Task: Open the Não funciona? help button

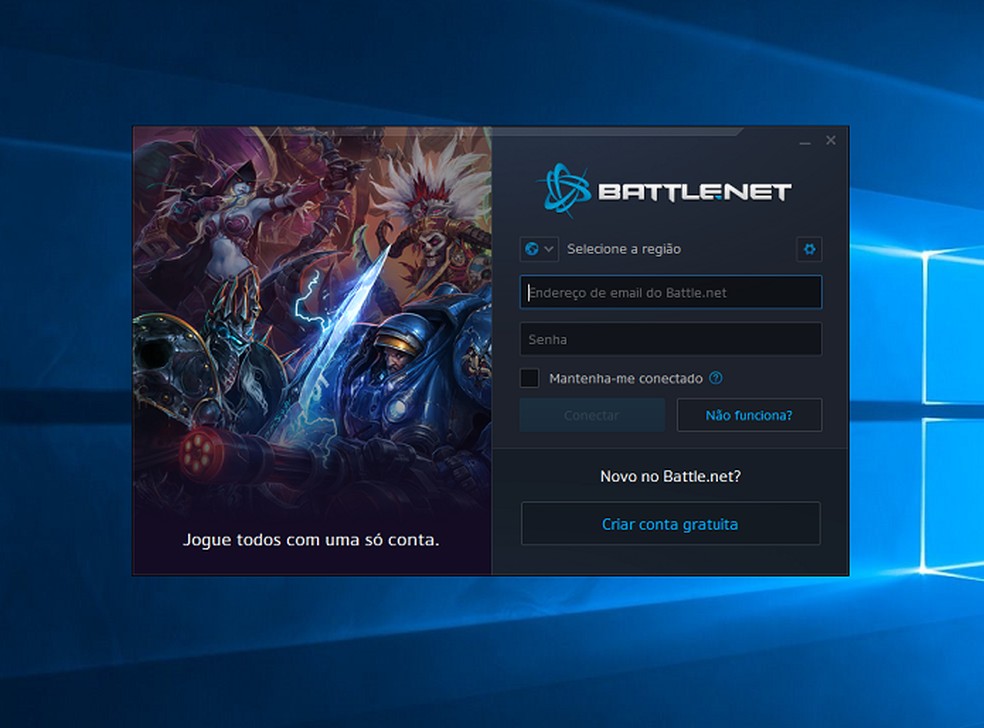Action: [749, 415]
